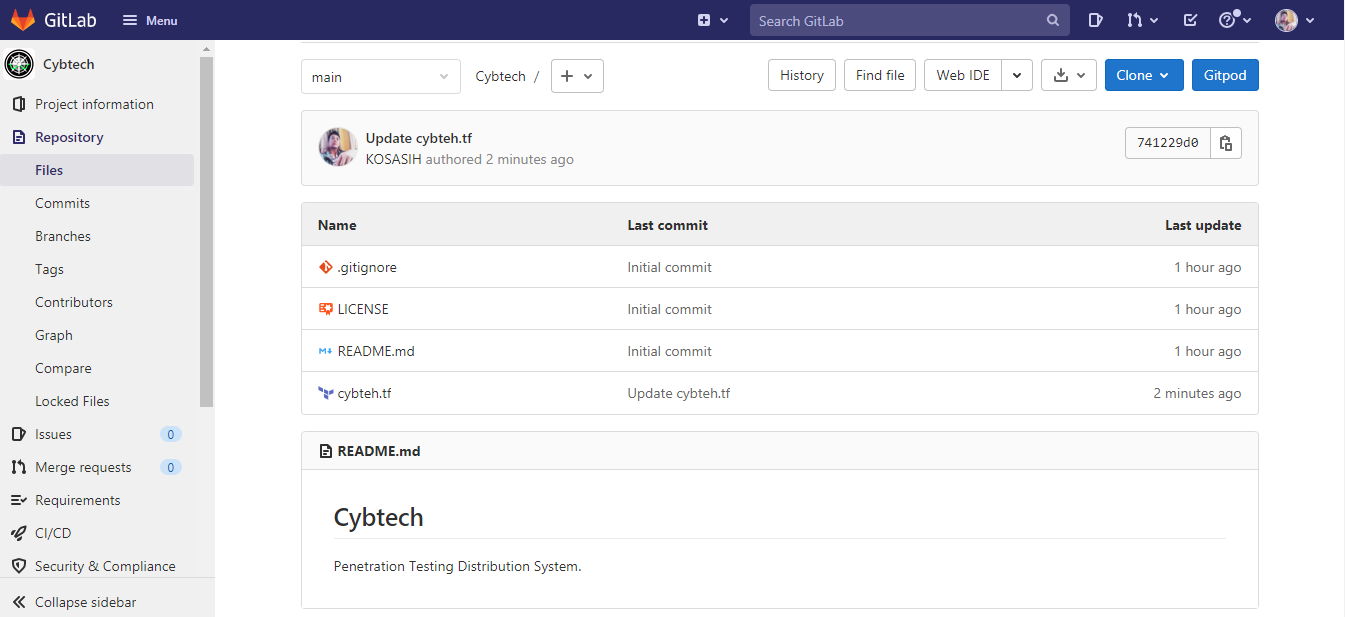Open Graph in the sidebar
Image resolution: width=1345 pixels, height=617 pixels.
click(x=54, y=335)
